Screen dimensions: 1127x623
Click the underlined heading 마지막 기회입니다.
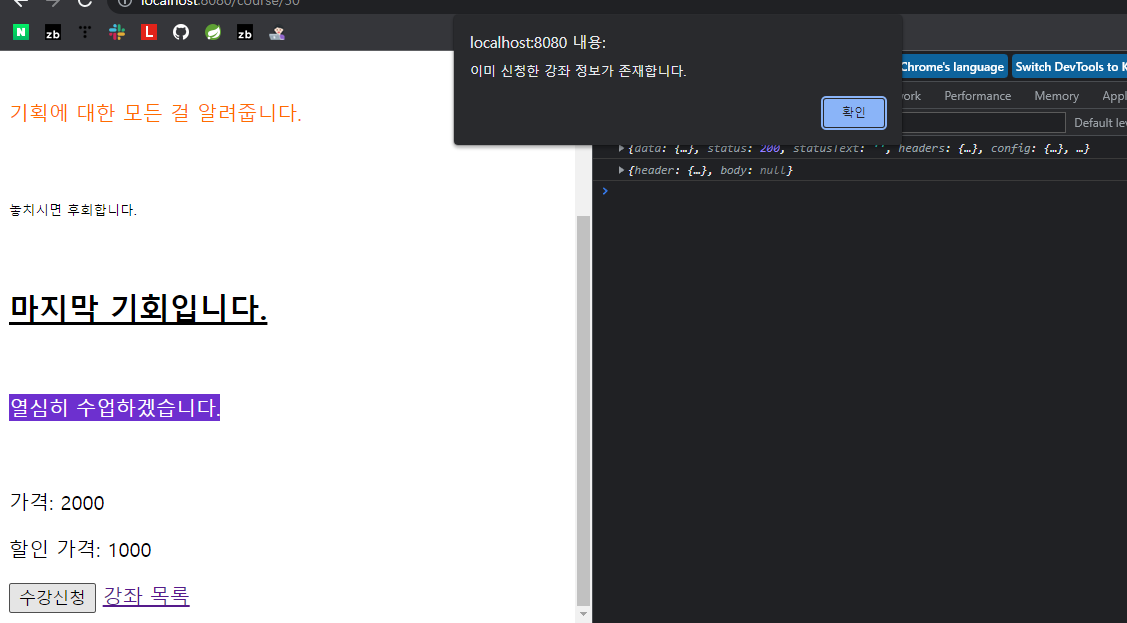[x=138, y=309]
